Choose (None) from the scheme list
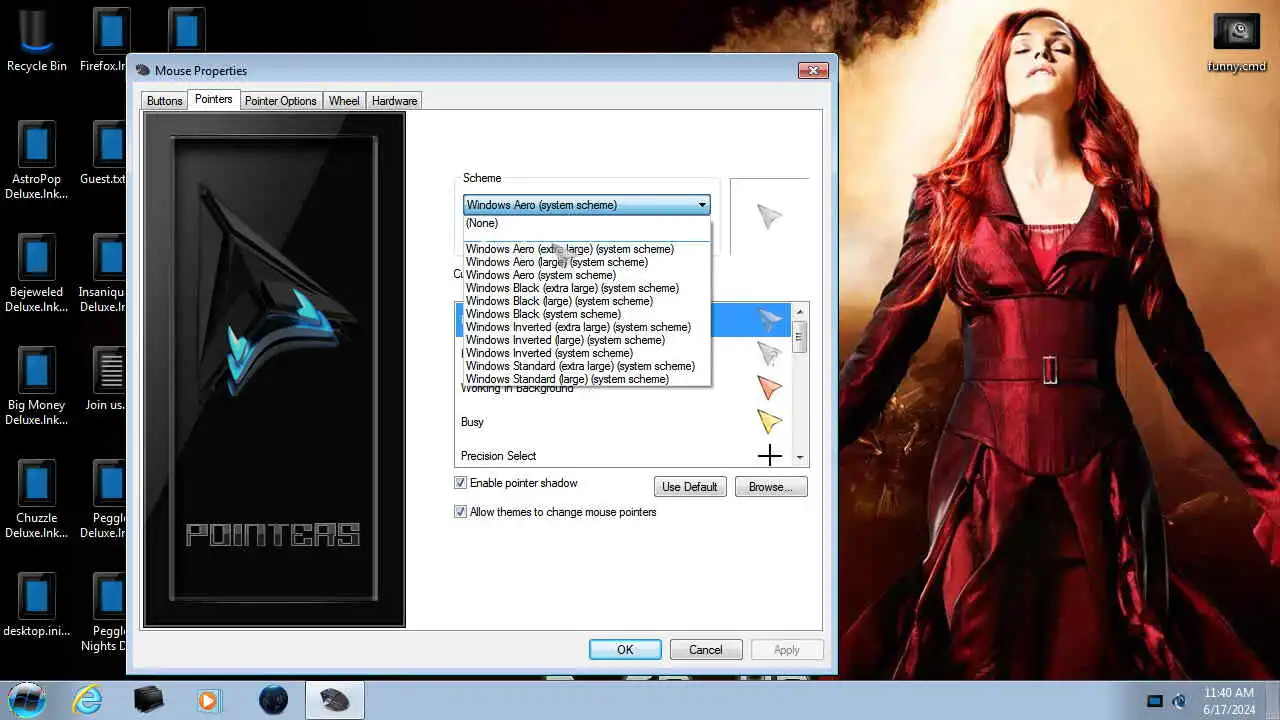This screenshot has height=720, width=1280. [587, 223]
